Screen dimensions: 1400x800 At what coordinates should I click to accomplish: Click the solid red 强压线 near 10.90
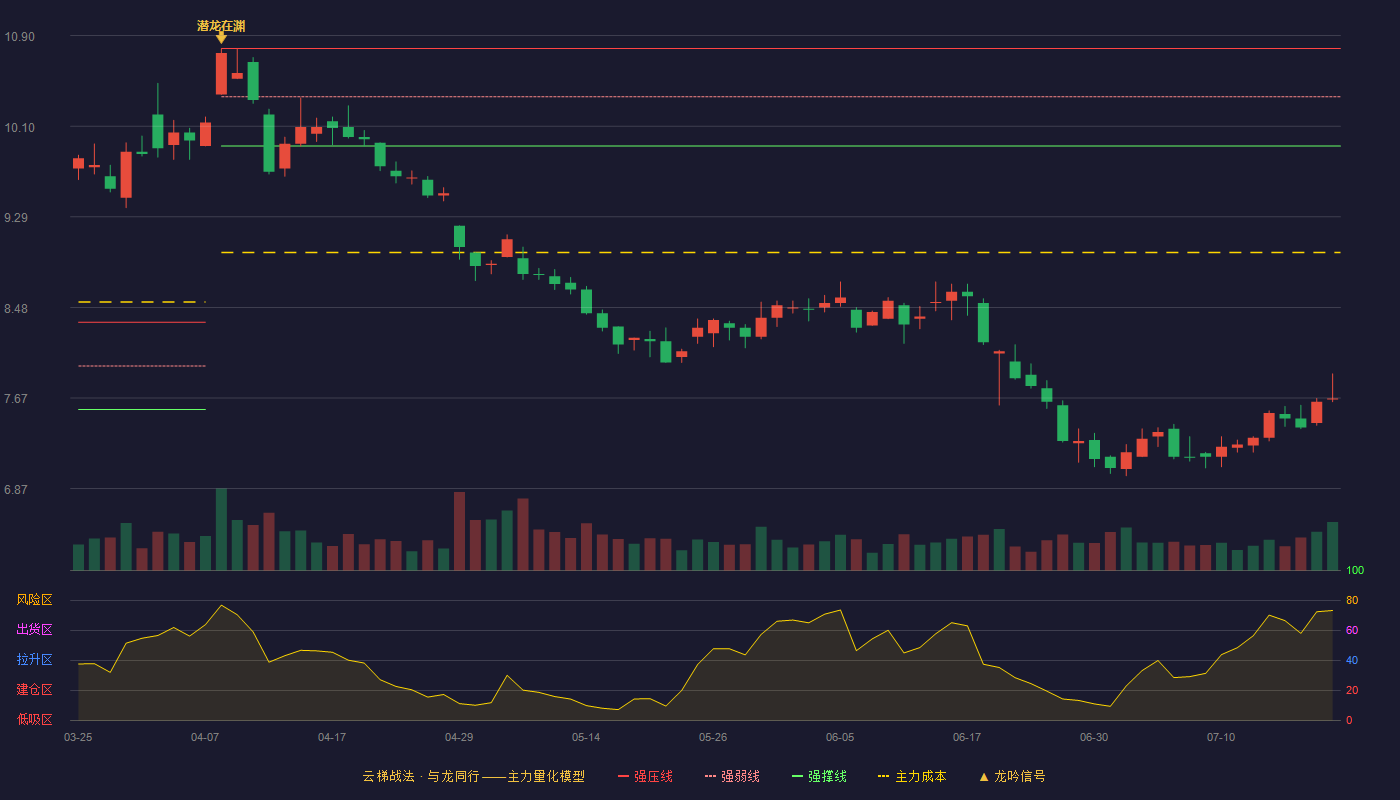pos(780,48)
